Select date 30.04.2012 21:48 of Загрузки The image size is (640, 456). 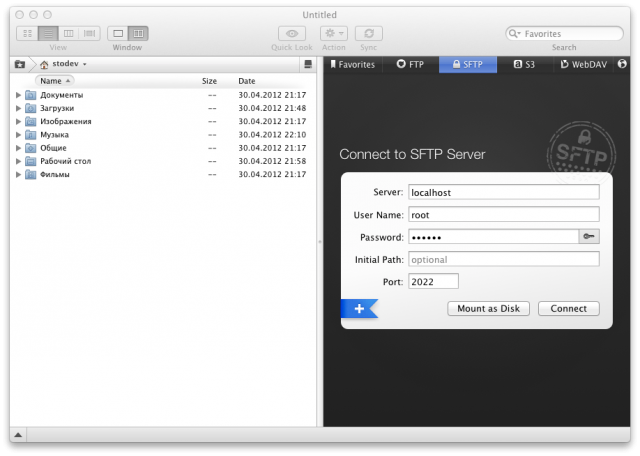[272, 108]
